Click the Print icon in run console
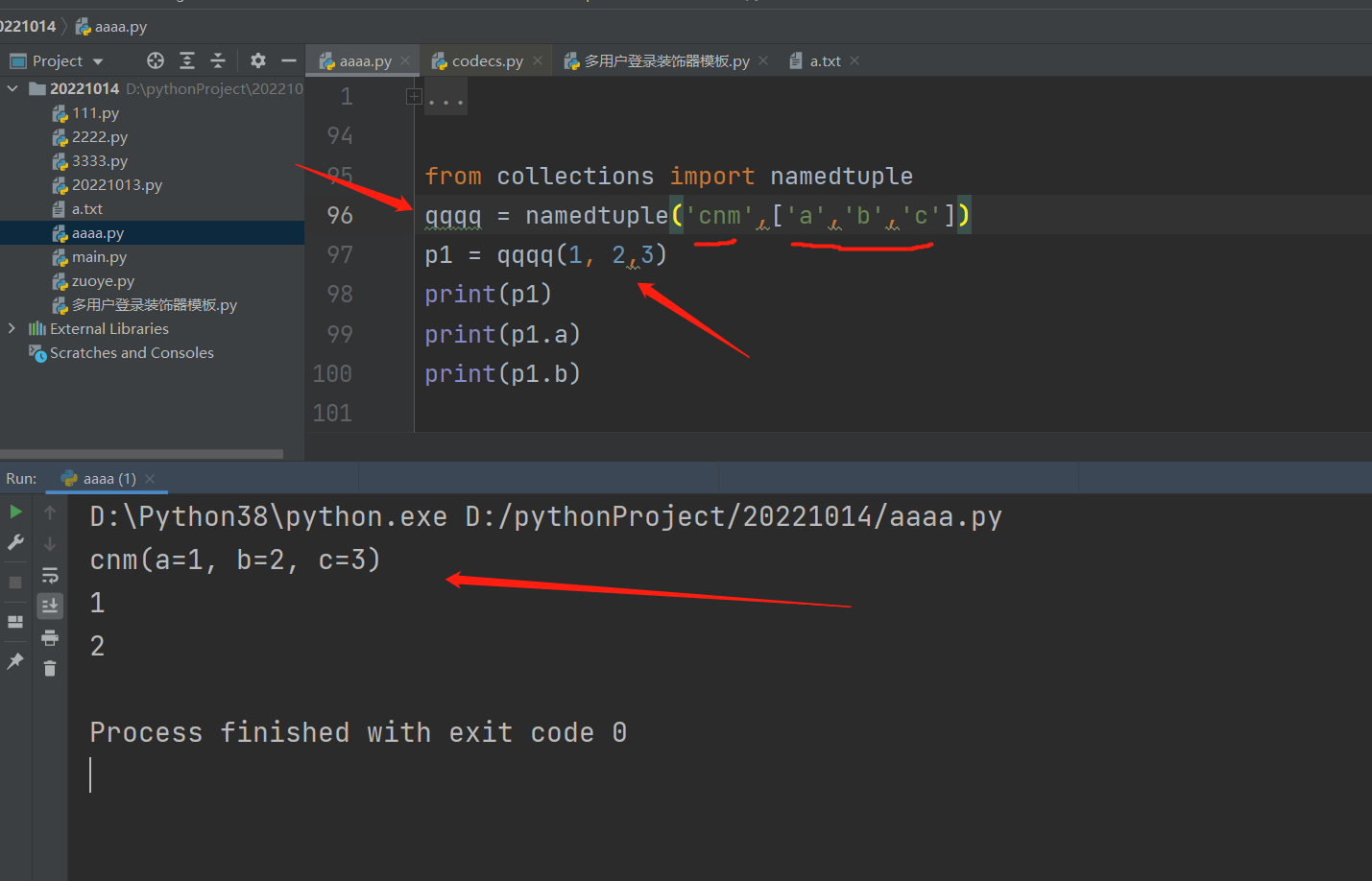The height and width of the screenshot is (881, 1372). 50,637
